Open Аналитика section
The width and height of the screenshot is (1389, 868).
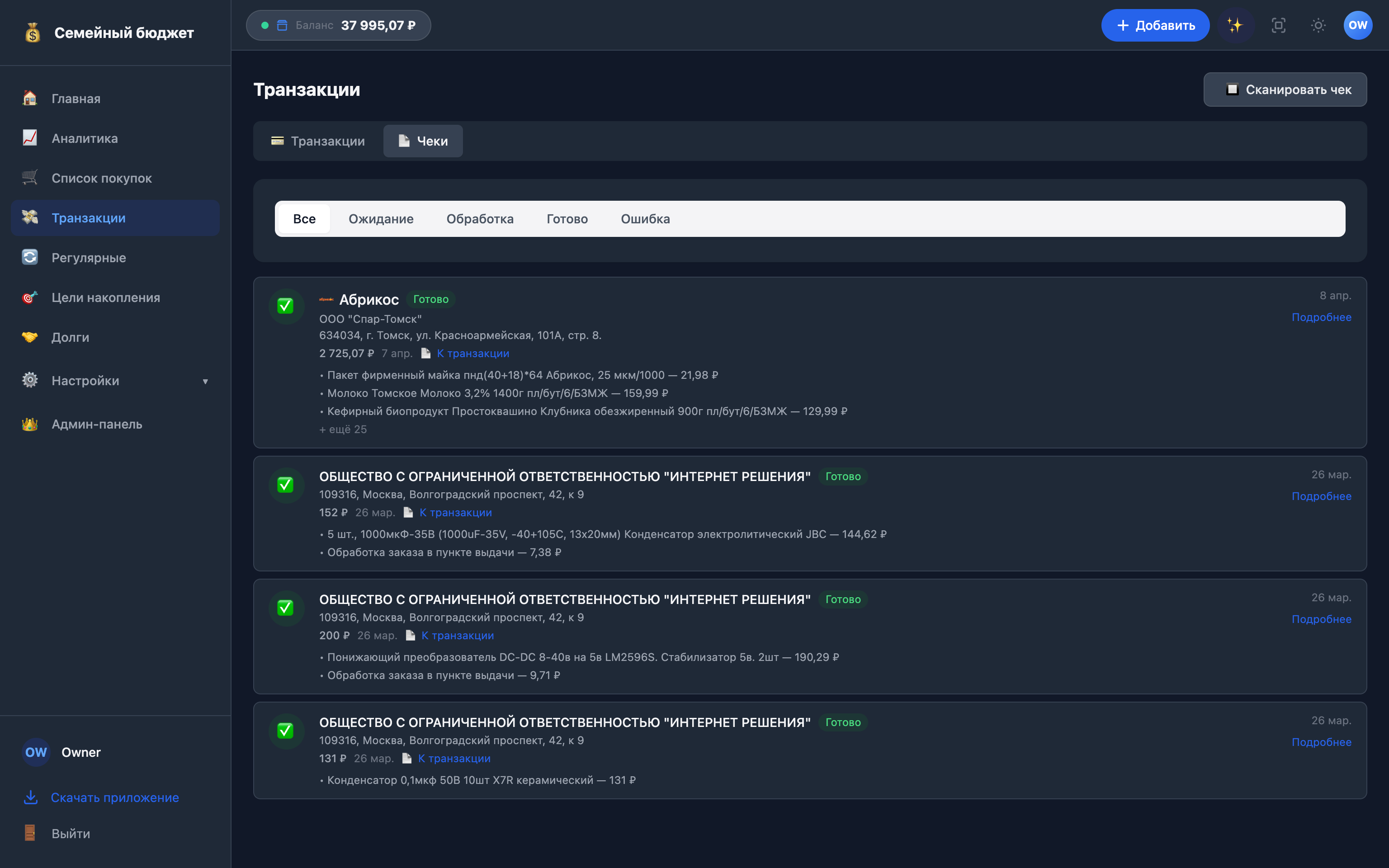click(115, 138)
